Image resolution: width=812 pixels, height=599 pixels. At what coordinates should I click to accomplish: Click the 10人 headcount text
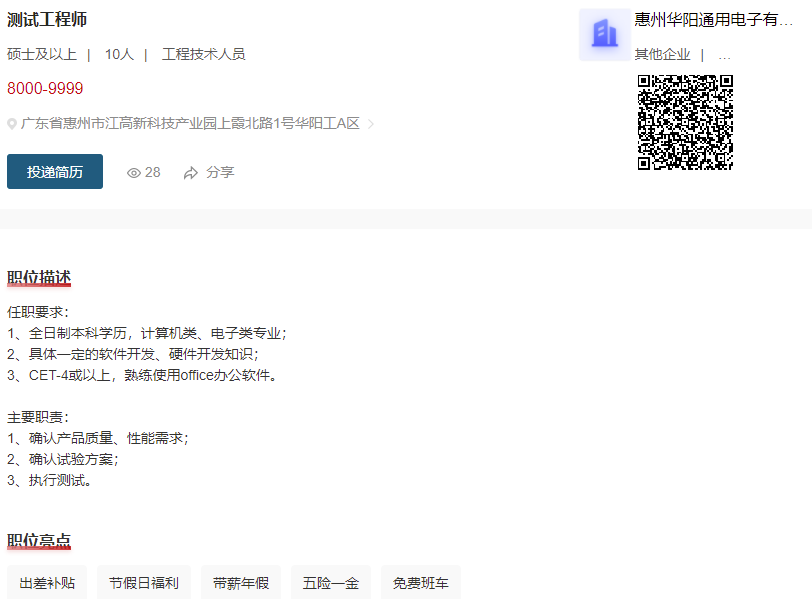[x=119, y=54]
